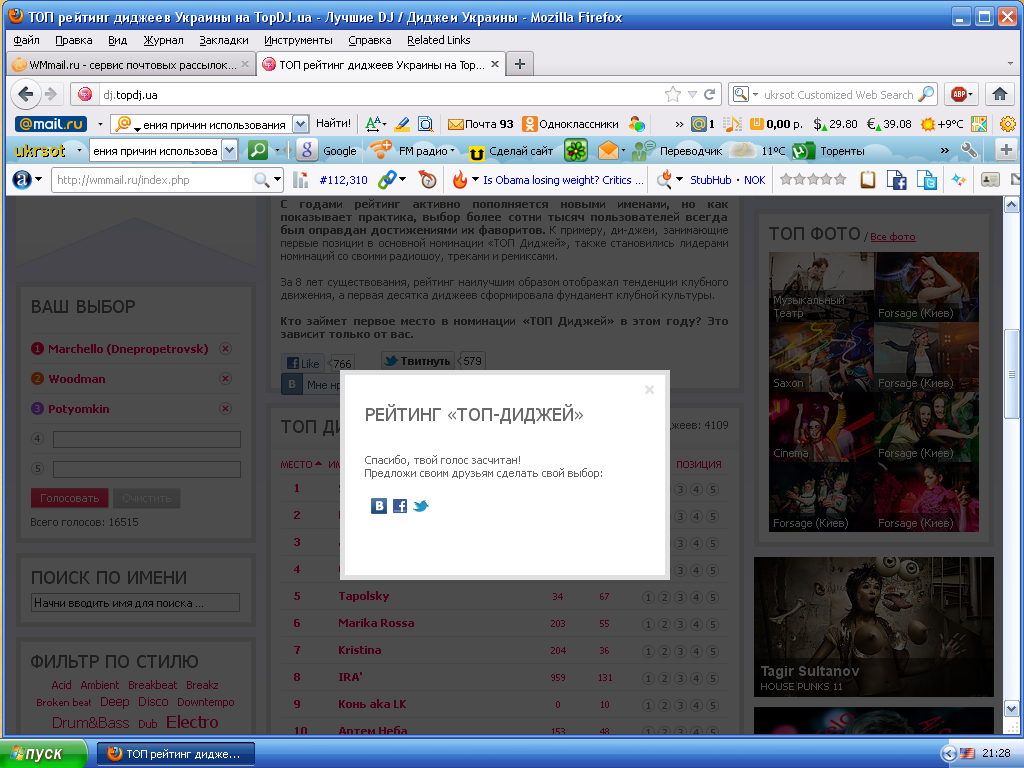Screen dimensions: 1024x768
Task: Open the Related Links menu
Action: click(438, 40)
